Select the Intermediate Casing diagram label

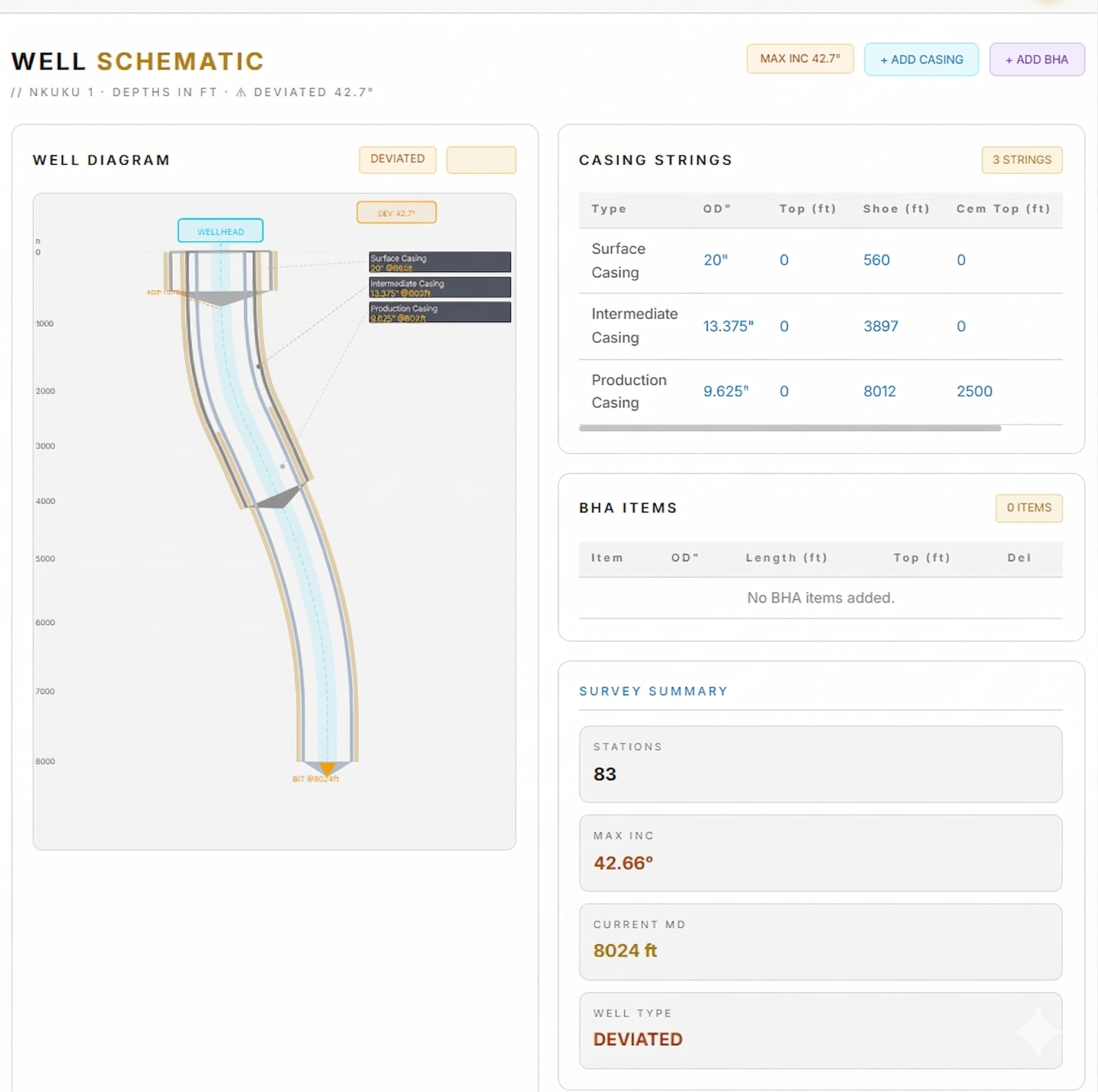[x=439, y=287]
